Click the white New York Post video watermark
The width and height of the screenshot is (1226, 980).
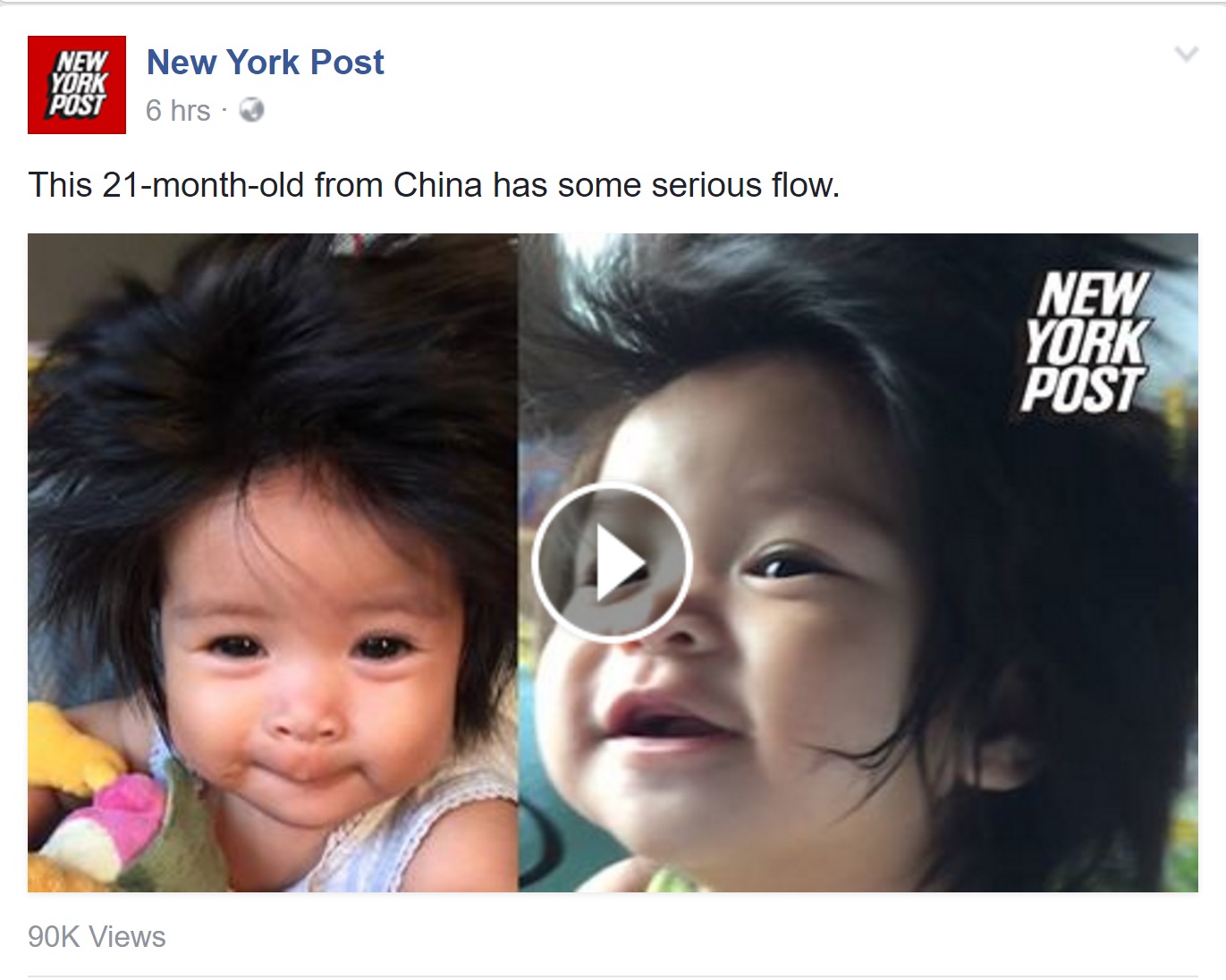click(1086, 342)
